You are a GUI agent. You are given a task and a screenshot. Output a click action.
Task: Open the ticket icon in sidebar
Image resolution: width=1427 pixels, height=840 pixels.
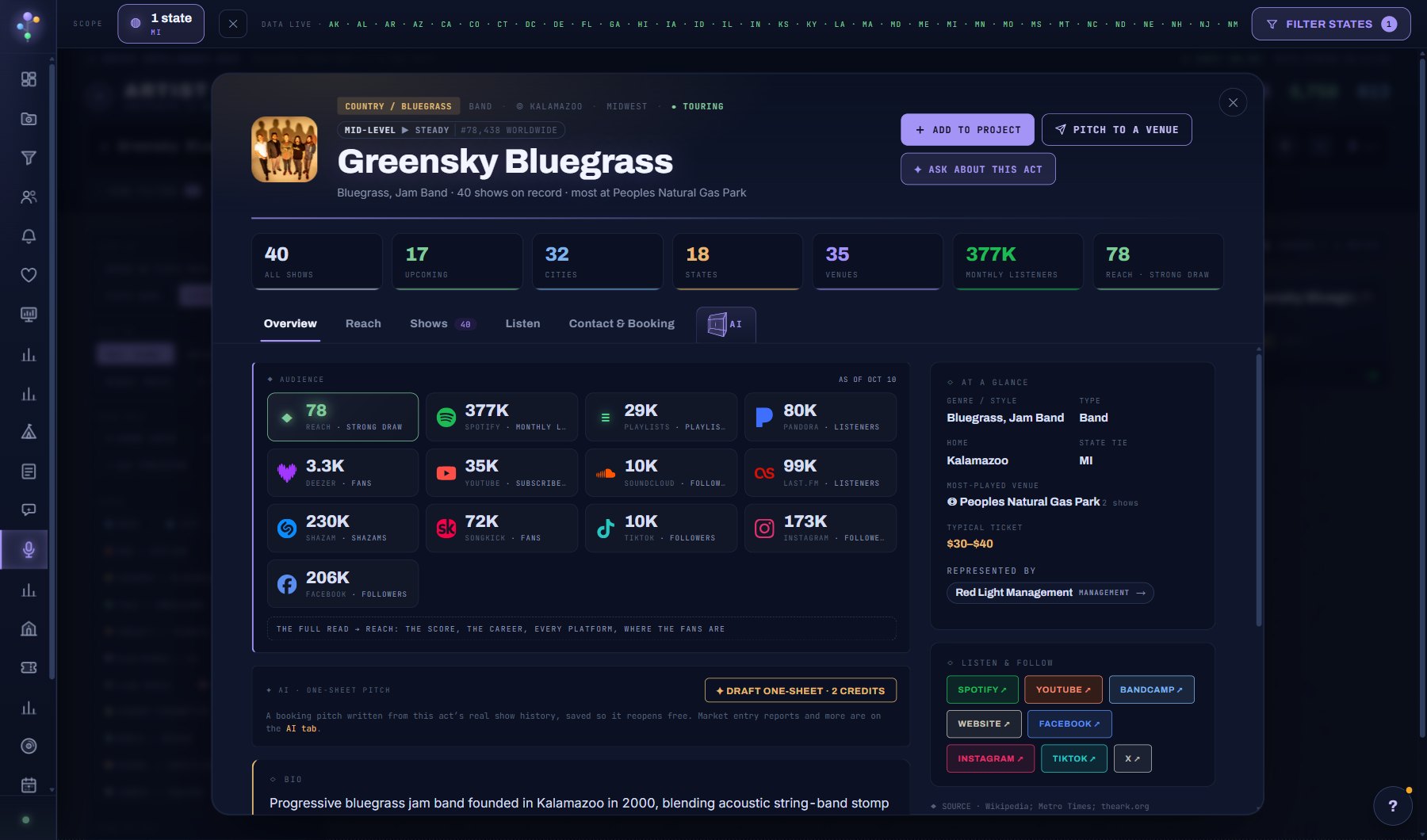(x=29, y=667)
